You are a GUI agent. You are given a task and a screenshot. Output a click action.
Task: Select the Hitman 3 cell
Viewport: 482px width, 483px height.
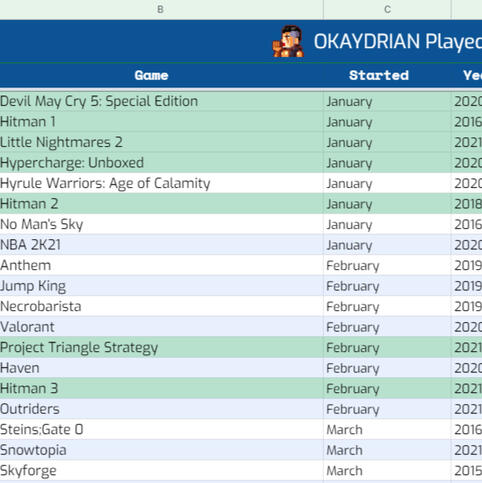[161, 388]
